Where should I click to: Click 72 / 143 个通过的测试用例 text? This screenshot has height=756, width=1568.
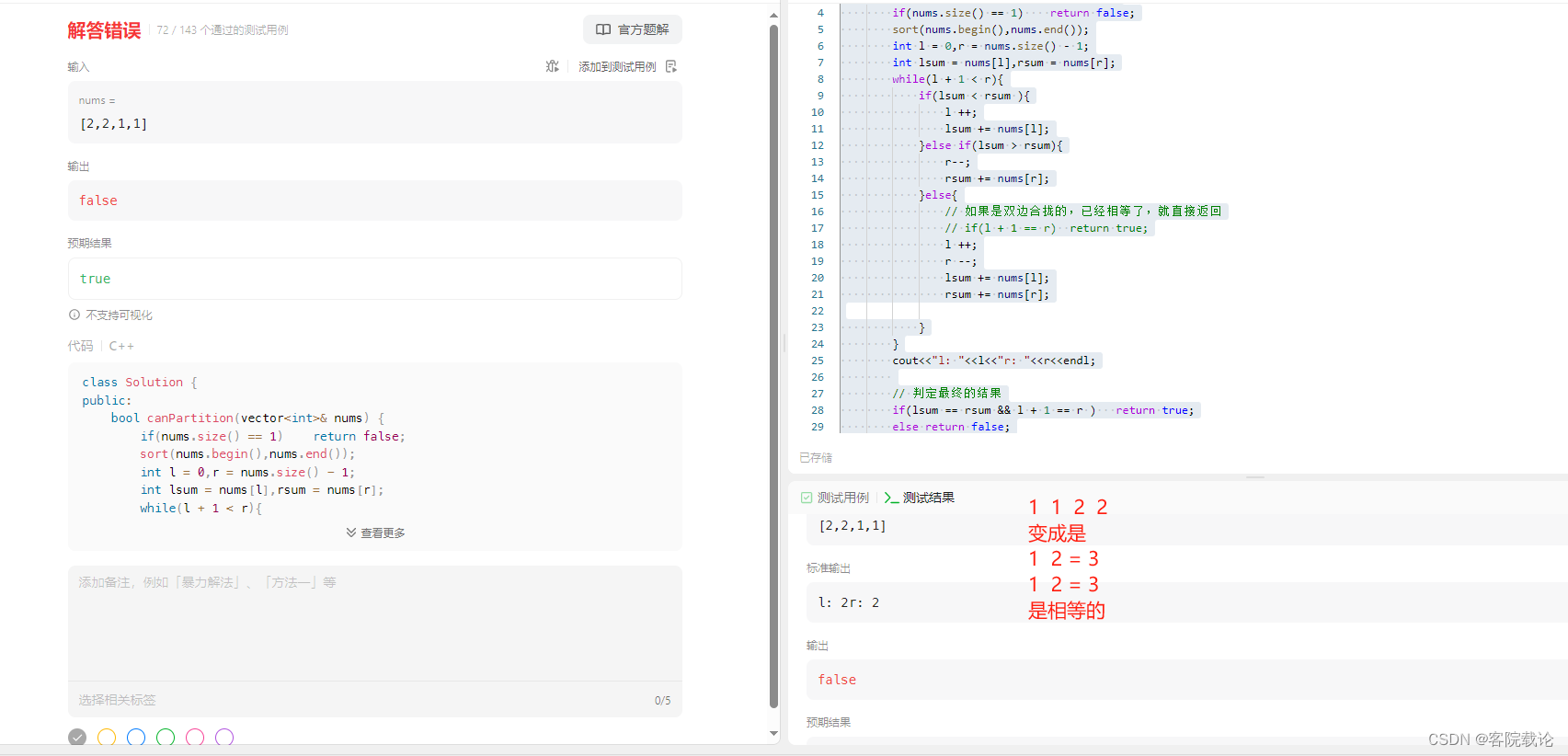tap(223, 30)
